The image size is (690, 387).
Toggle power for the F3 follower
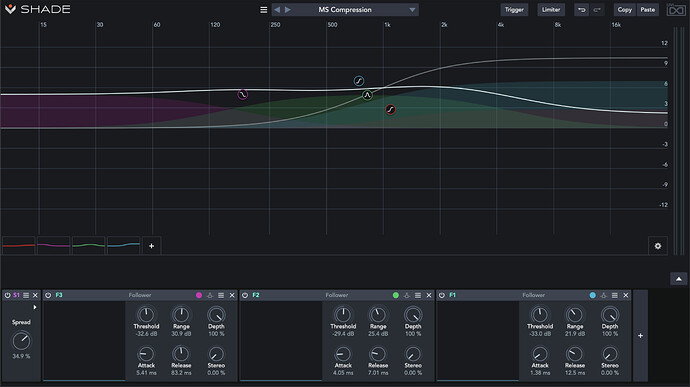(x=48, y=295)
